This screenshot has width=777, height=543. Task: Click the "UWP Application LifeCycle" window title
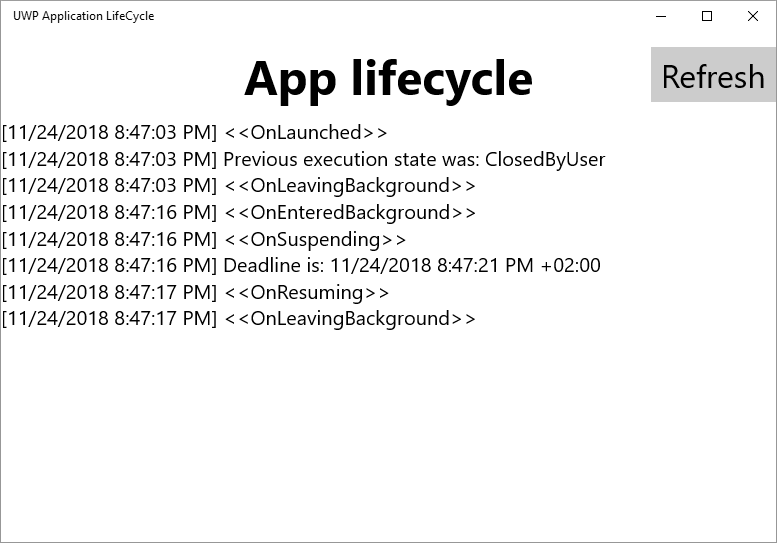pyautogui.click(x=84, y=16)
